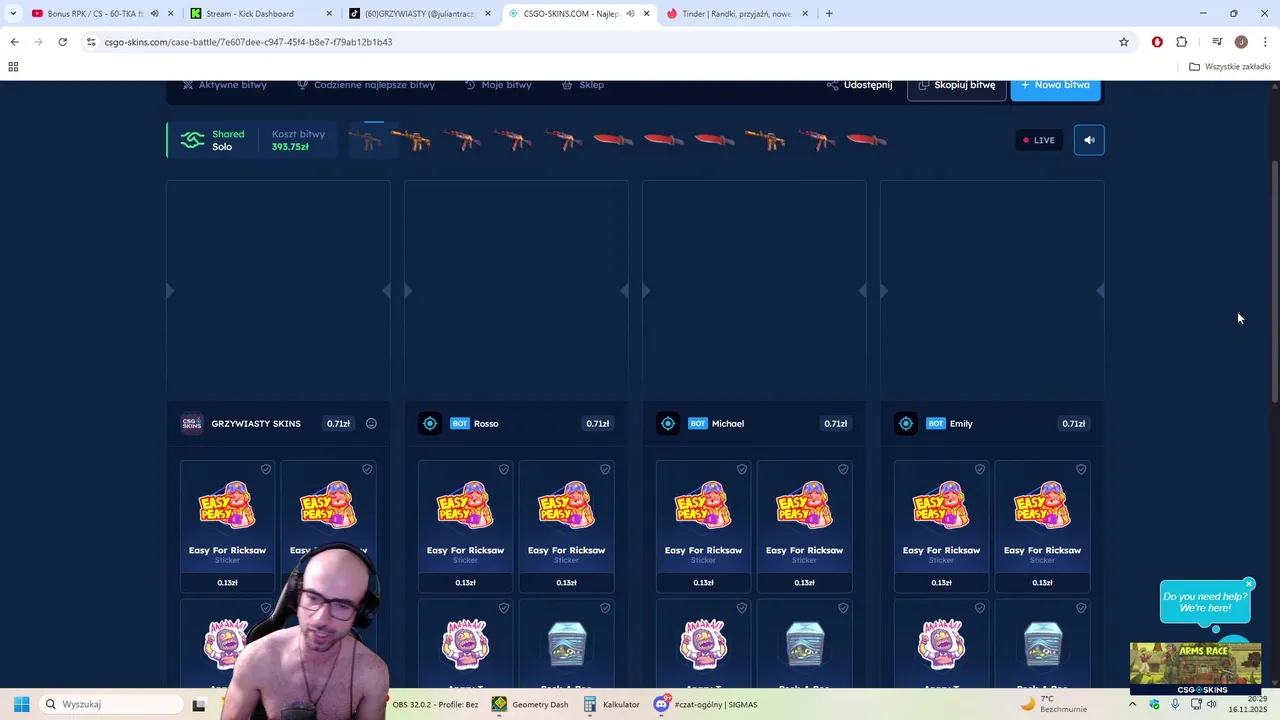Image resolution: width=1280 pixels, height=720 pixels.
Task: Click Koszt bitwy value 393.75zł
Action: click(x=290, y=147)
